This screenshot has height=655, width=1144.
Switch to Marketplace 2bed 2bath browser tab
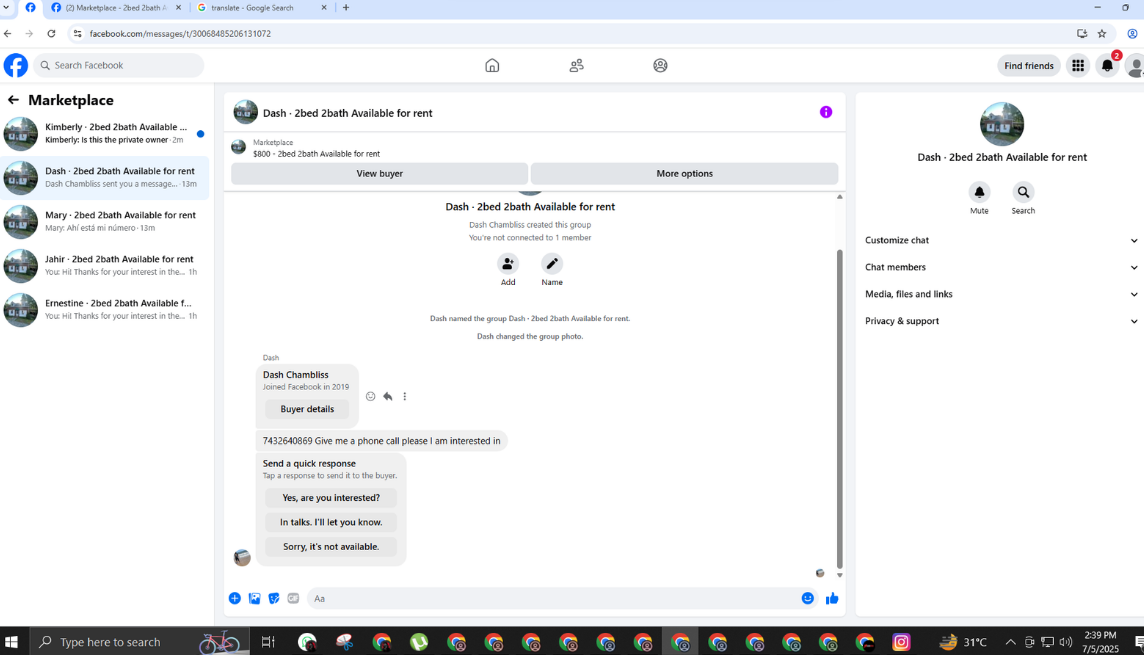tap(117, 7)
